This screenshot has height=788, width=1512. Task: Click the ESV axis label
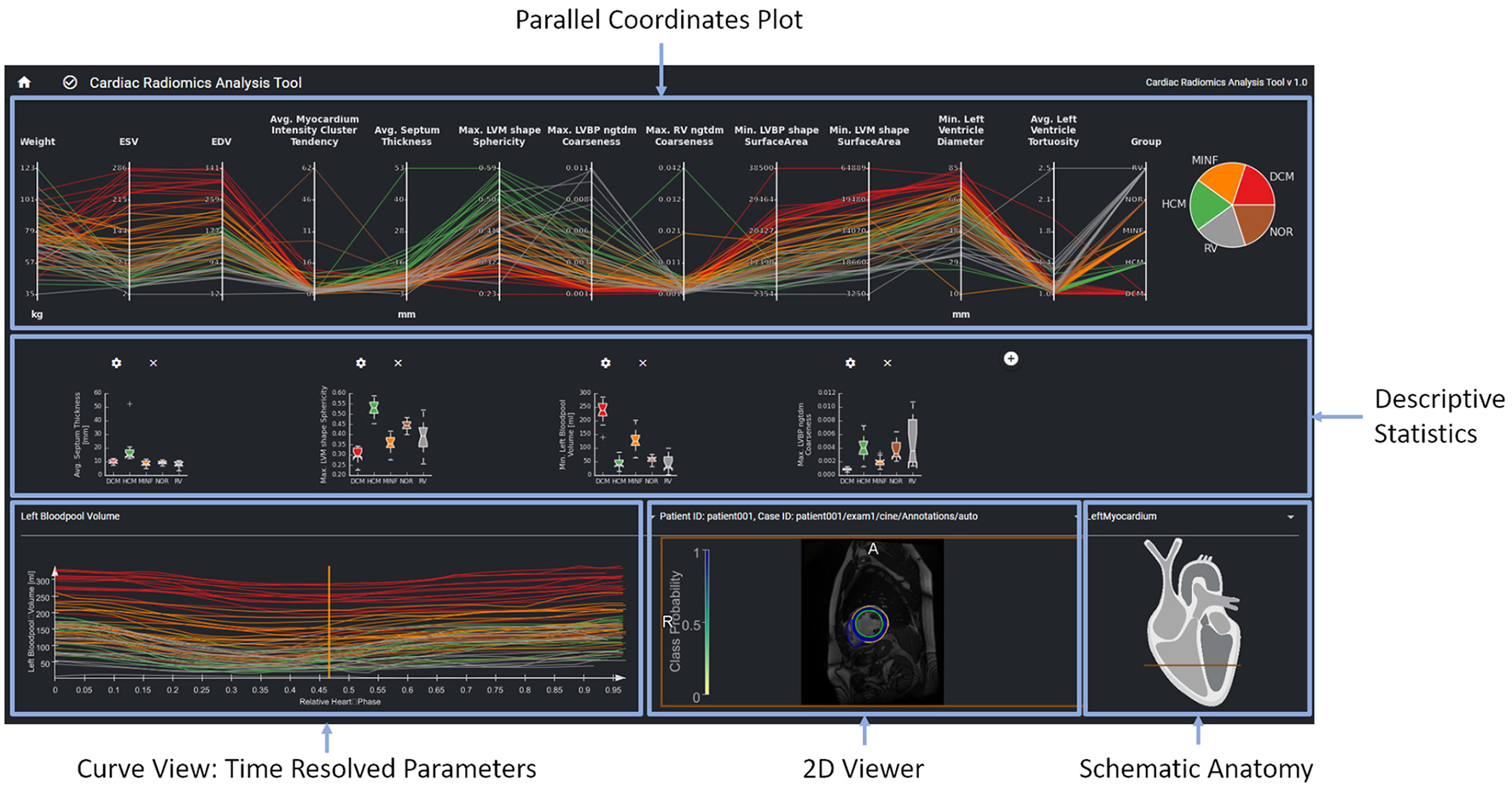(129, 142)
